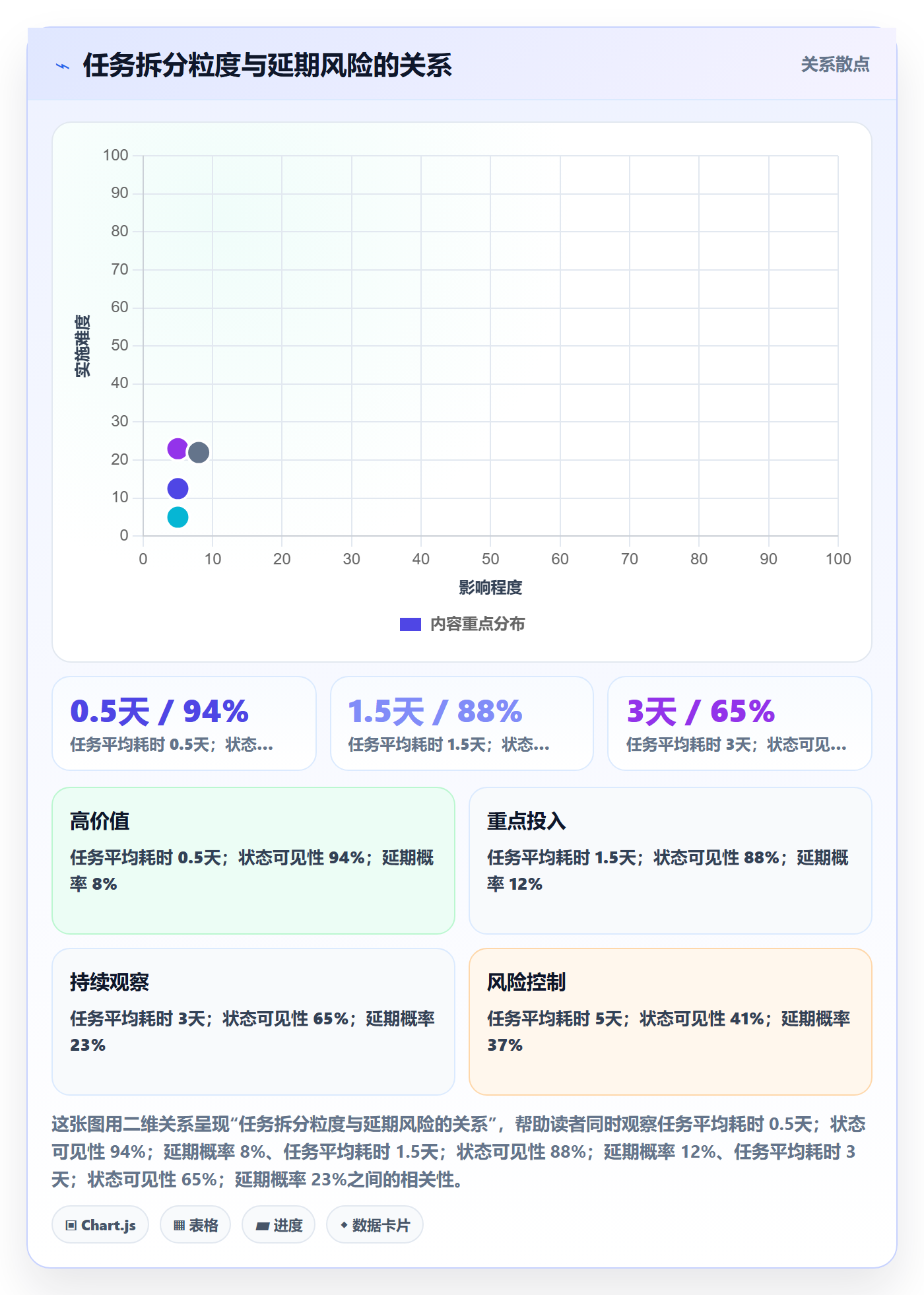Click the 表格 tag
Viewport: 924px width, 1295px height.
[x=195, y=1225]
